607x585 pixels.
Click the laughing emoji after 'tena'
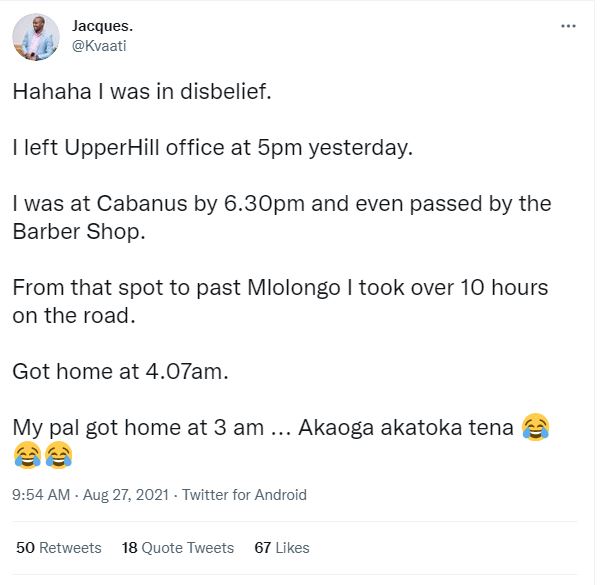pos(535,427)
